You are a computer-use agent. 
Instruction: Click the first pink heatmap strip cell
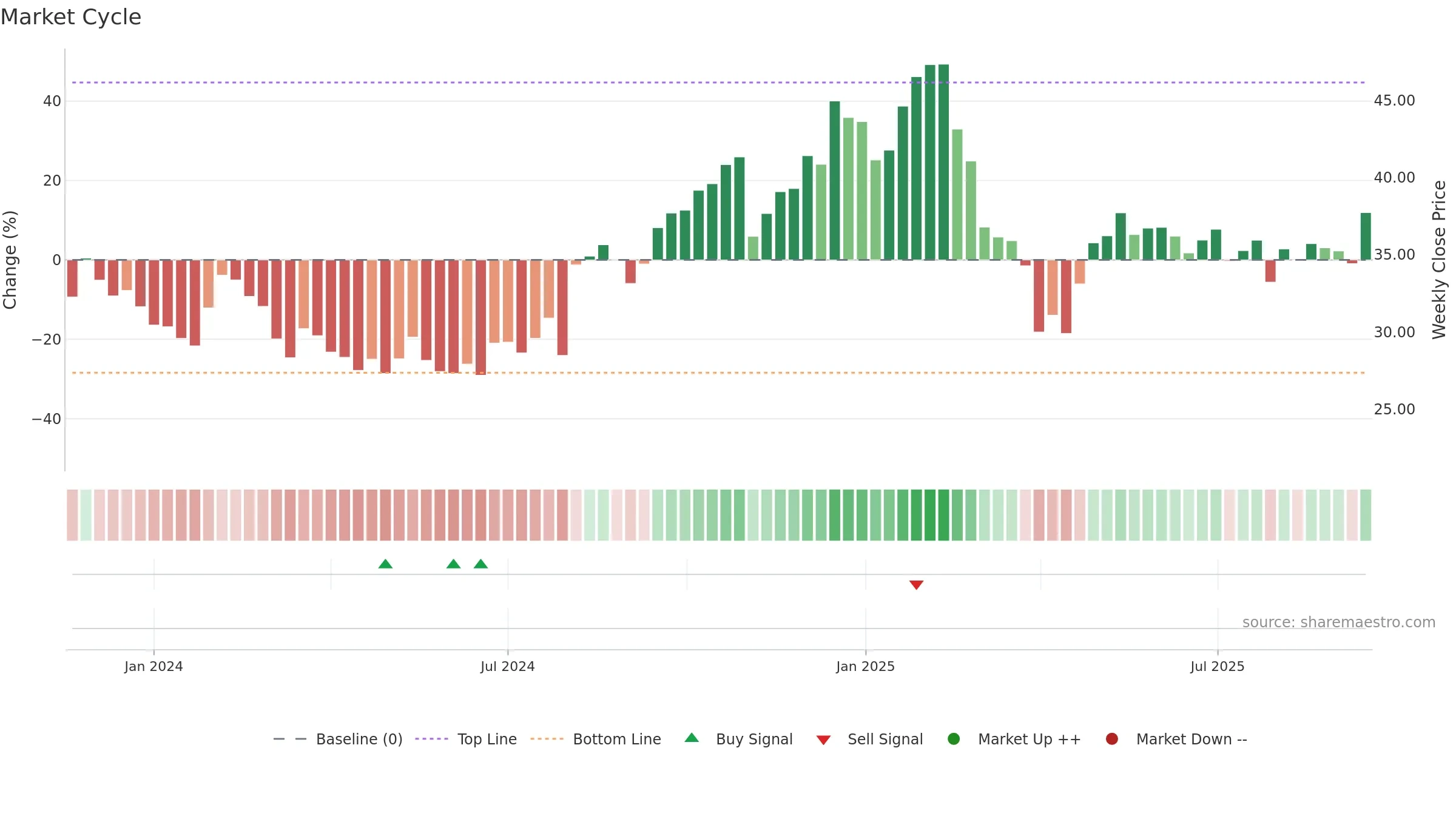coord(72,515)
